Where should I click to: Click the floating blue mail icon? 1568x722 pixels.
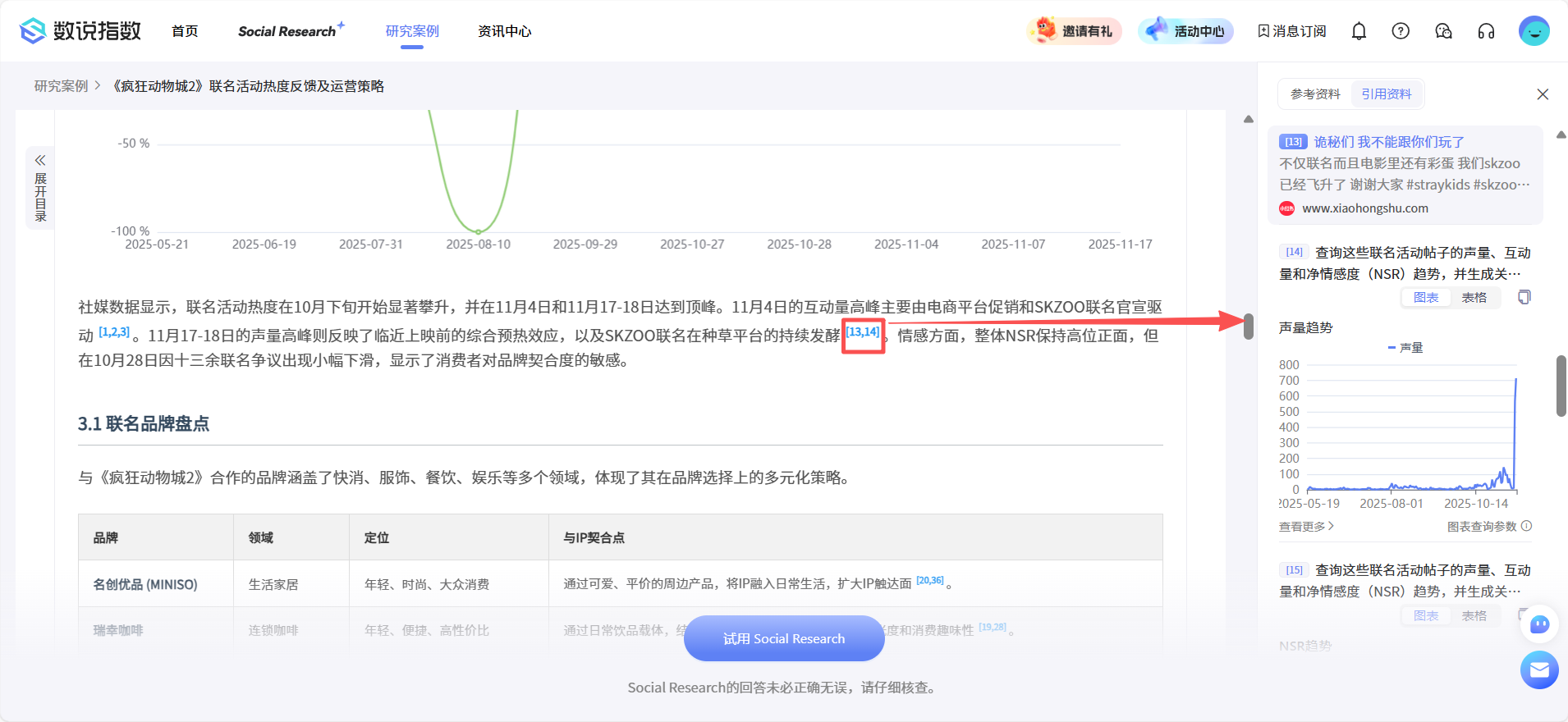coord(1539,670)
